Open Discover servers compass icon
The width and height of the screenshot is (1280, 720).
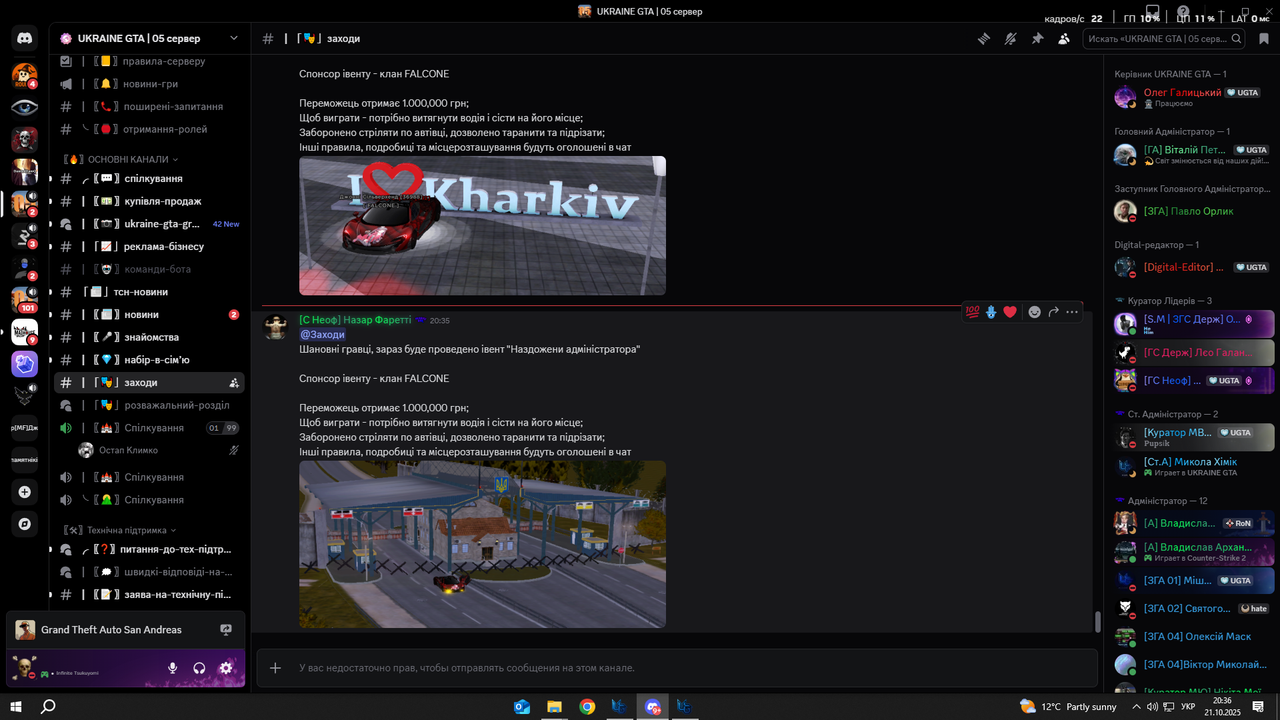(25, 524)
